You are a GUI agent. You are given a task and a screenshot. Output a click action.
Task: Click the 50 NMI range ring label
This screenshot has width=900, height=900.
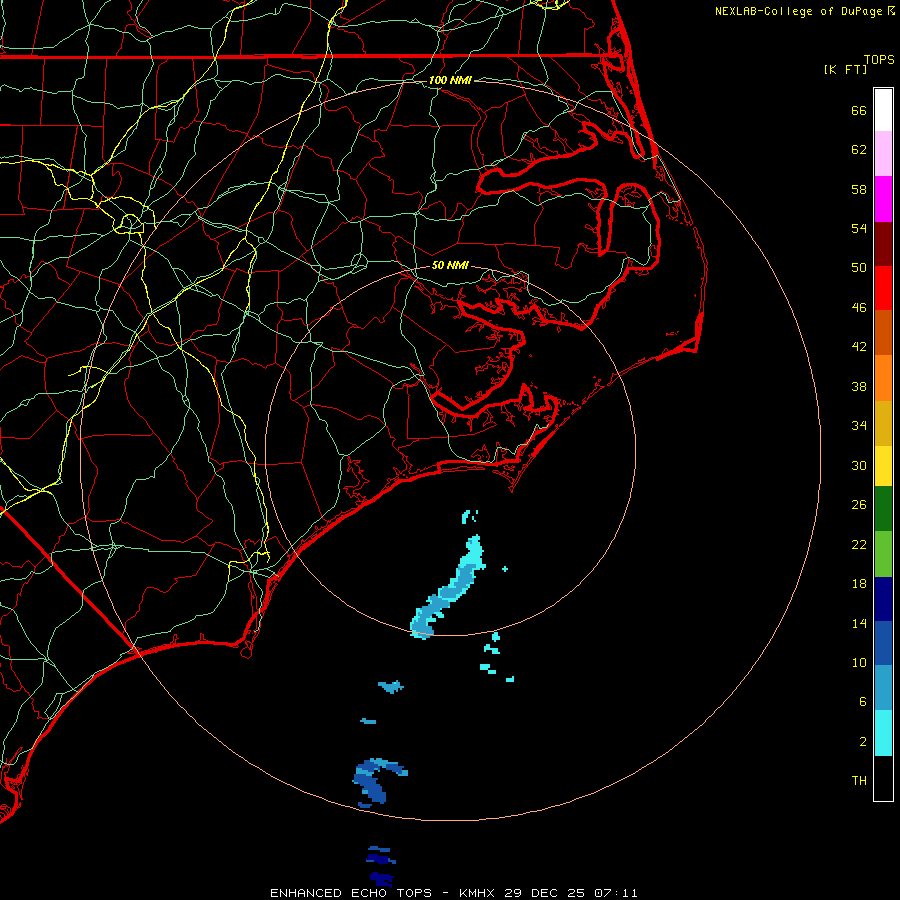450,265
